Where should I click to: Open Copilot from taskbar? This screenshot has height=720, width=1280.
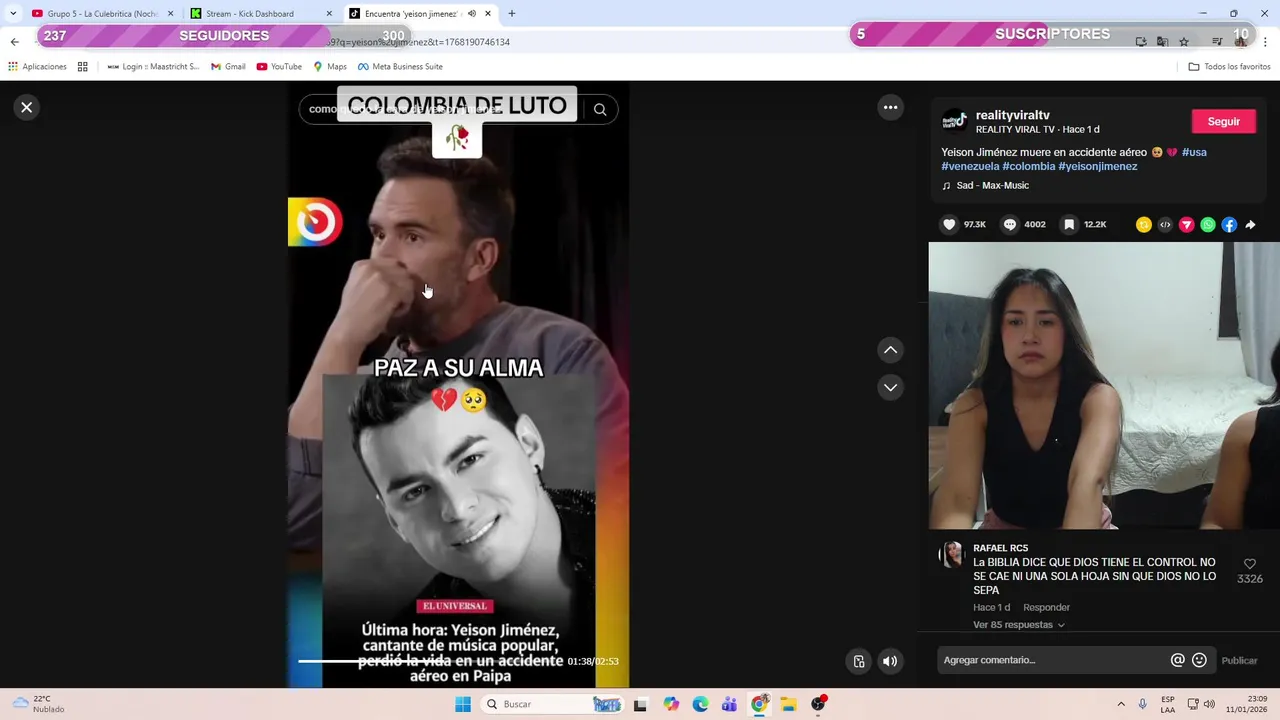point(671,704)
